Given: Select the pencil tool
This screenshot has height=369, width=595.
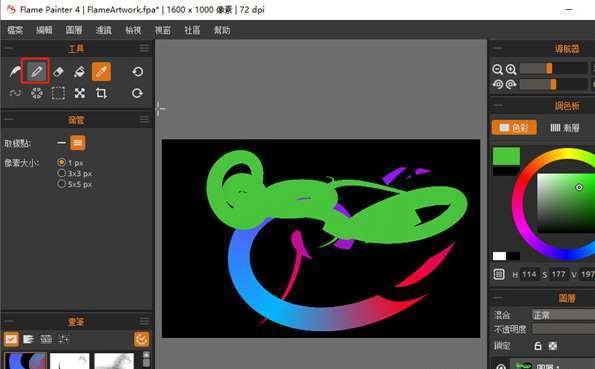Looking at the screenshot, I should (x=36, y=71).
